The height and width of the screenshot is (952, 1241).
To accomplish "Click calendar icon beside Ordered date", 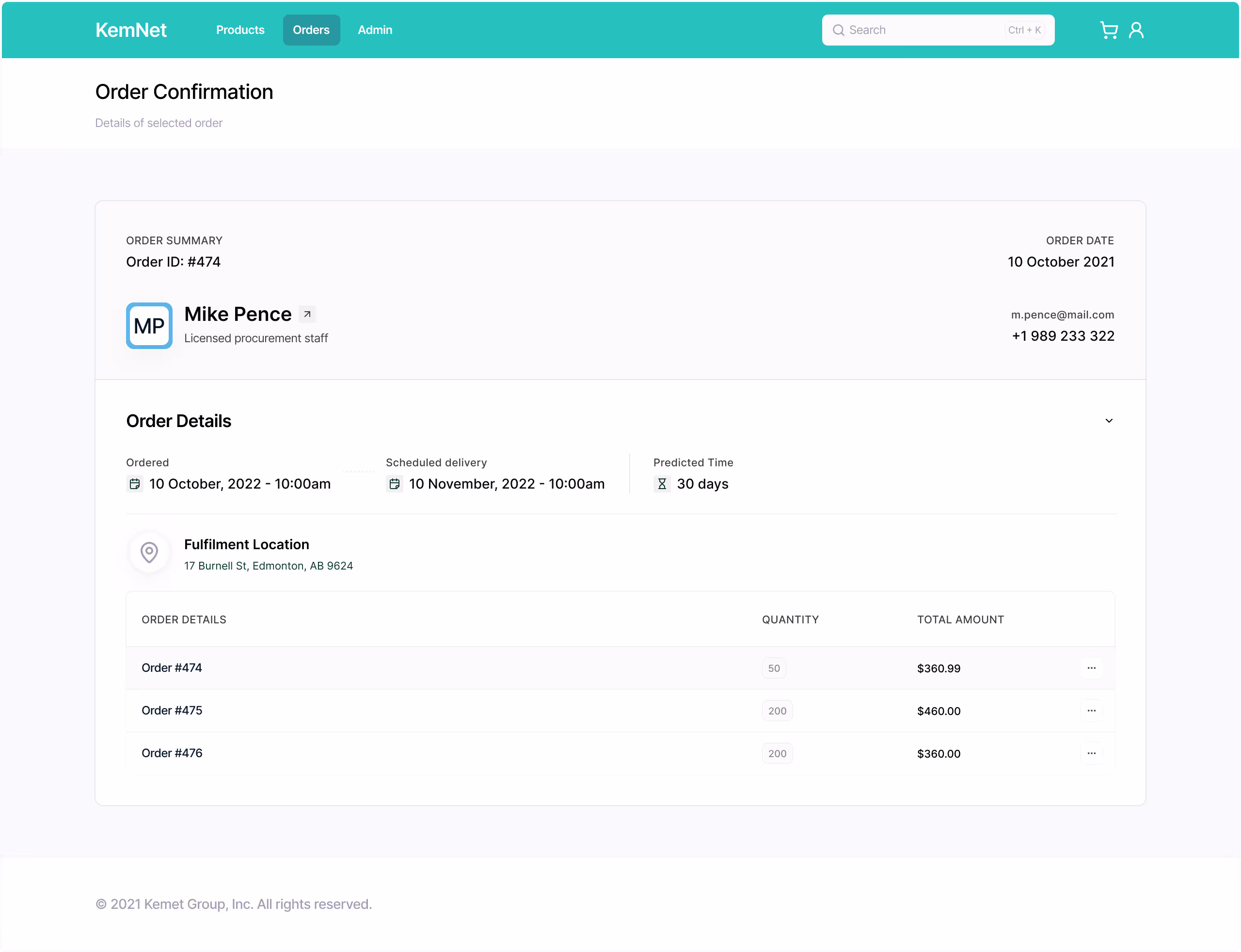I will pyautogui.click(x=135, y=484).
